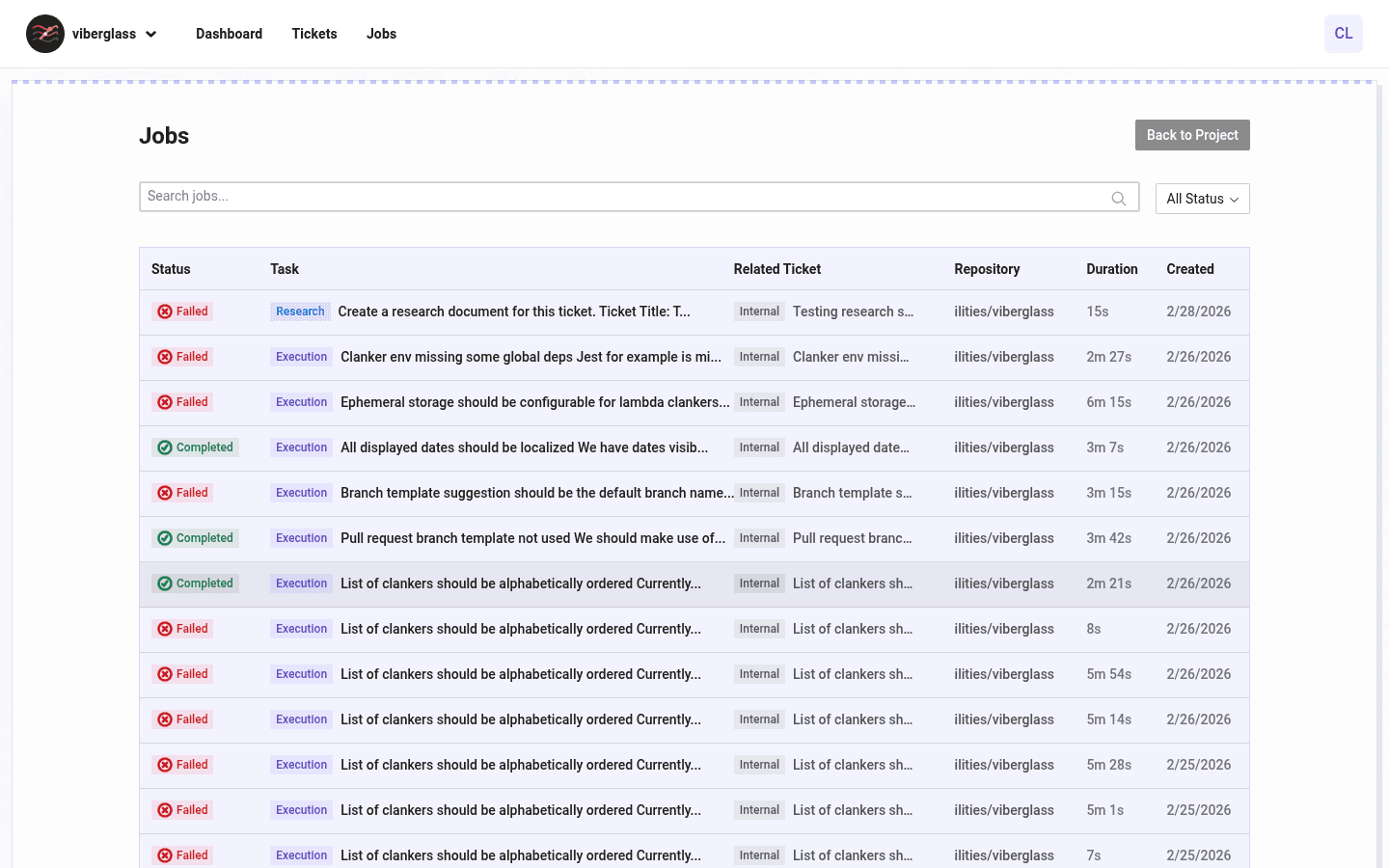1389x868 pixels.
Task: Open the Tickets page
Action: 313,34
